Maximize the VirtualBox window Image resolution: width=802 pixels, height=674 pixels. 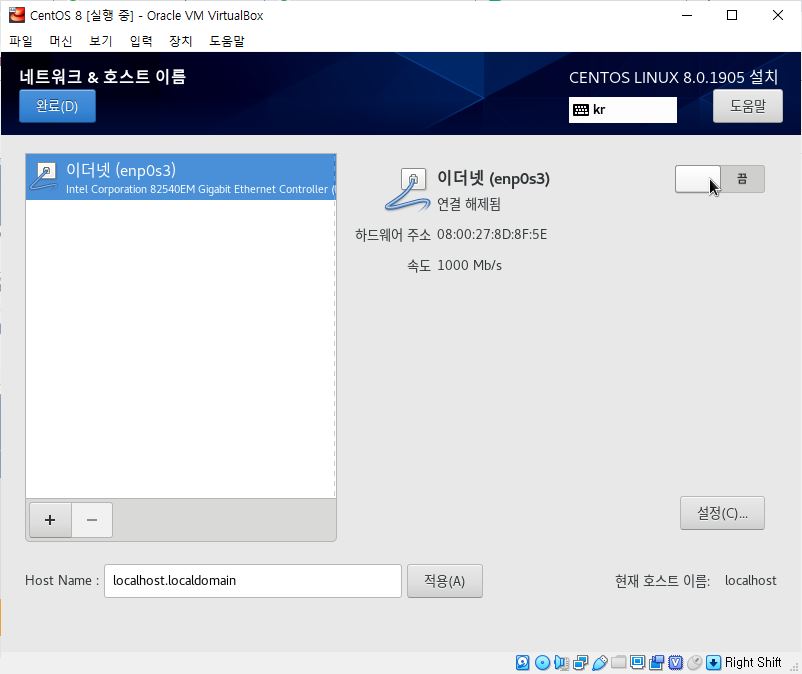(x=732, y=15)
